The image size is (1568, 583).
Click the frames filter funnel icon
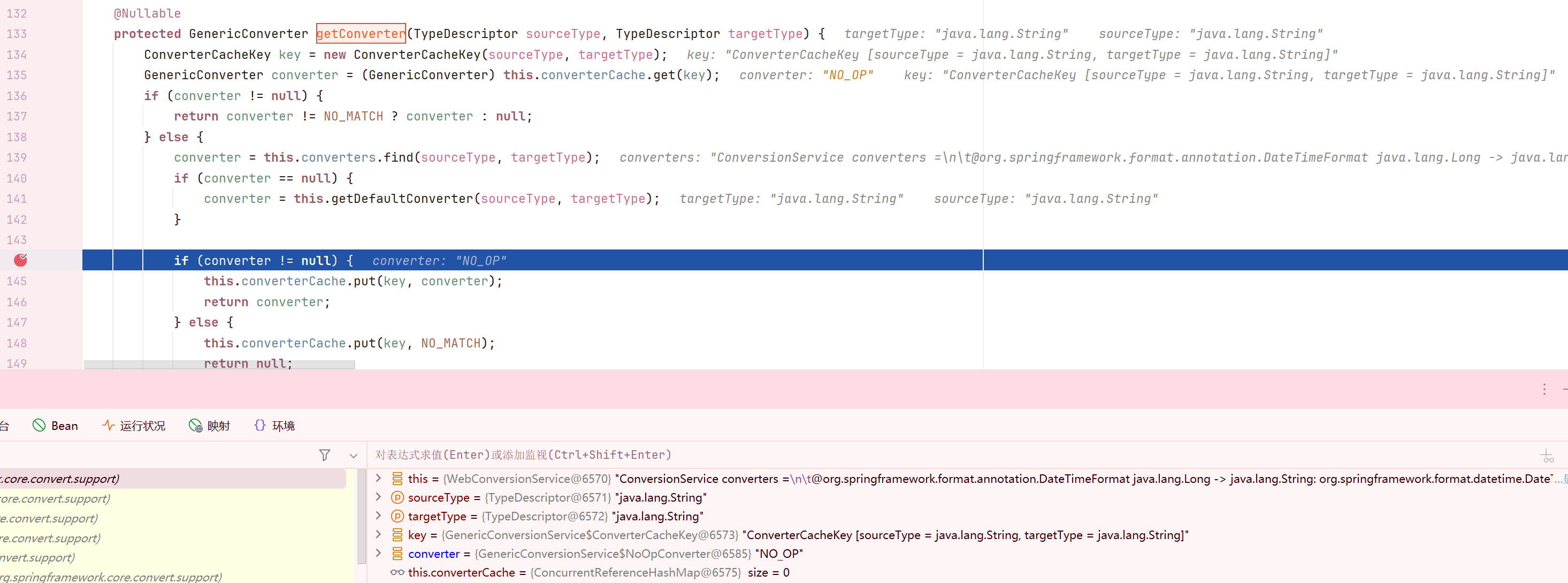click(x=324, y=455)
